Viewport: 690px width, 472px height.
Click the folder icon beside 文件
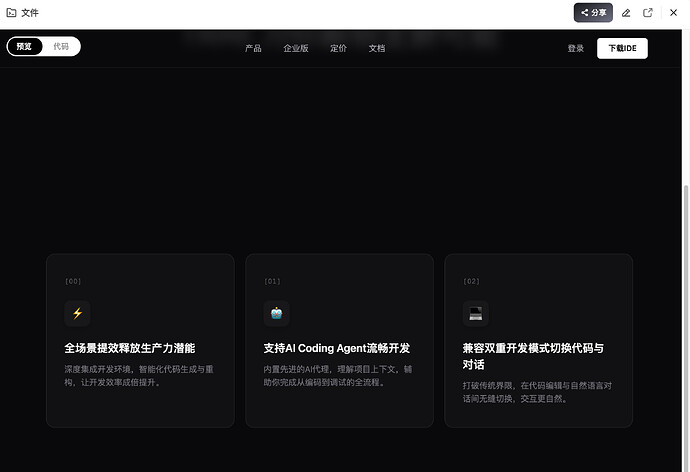pos(11,13)
